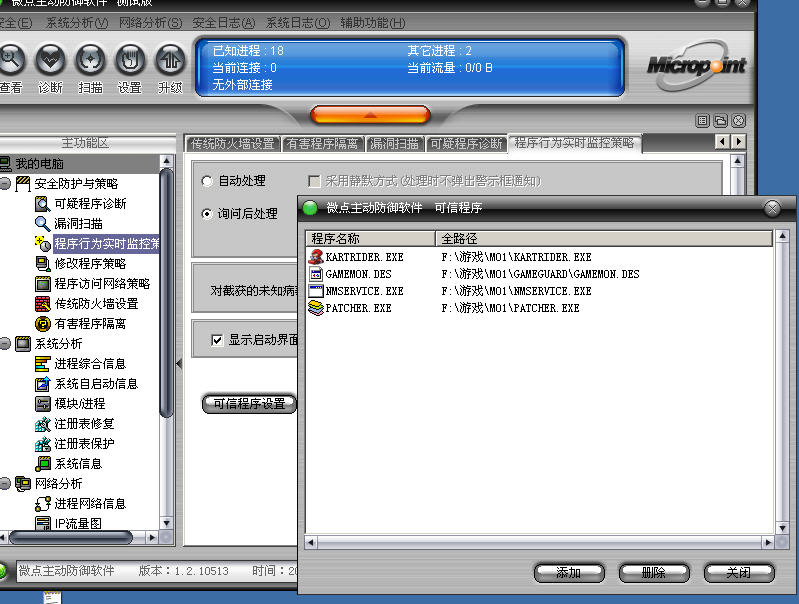Toggle the 采用静默方式 checkbox
This screenshot has width=799, height=604.
314,181
